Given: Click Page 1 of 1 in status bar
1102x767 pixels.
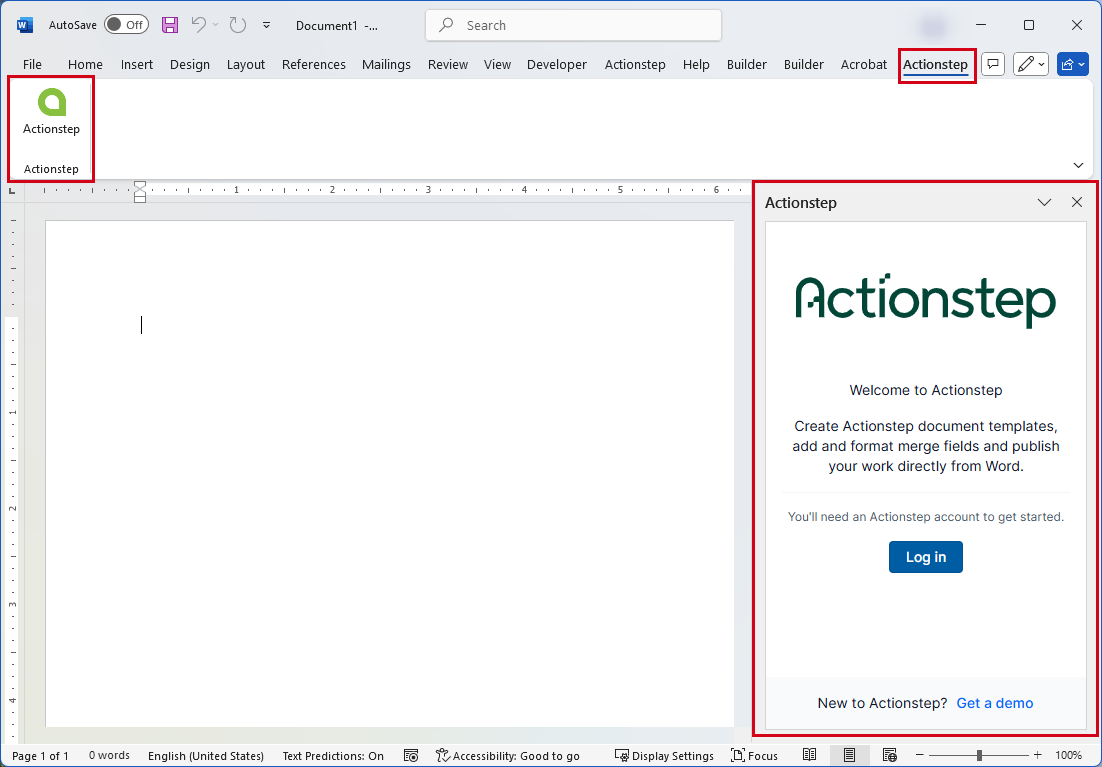Looking at the screenshot, I should (x=41, y=756).
